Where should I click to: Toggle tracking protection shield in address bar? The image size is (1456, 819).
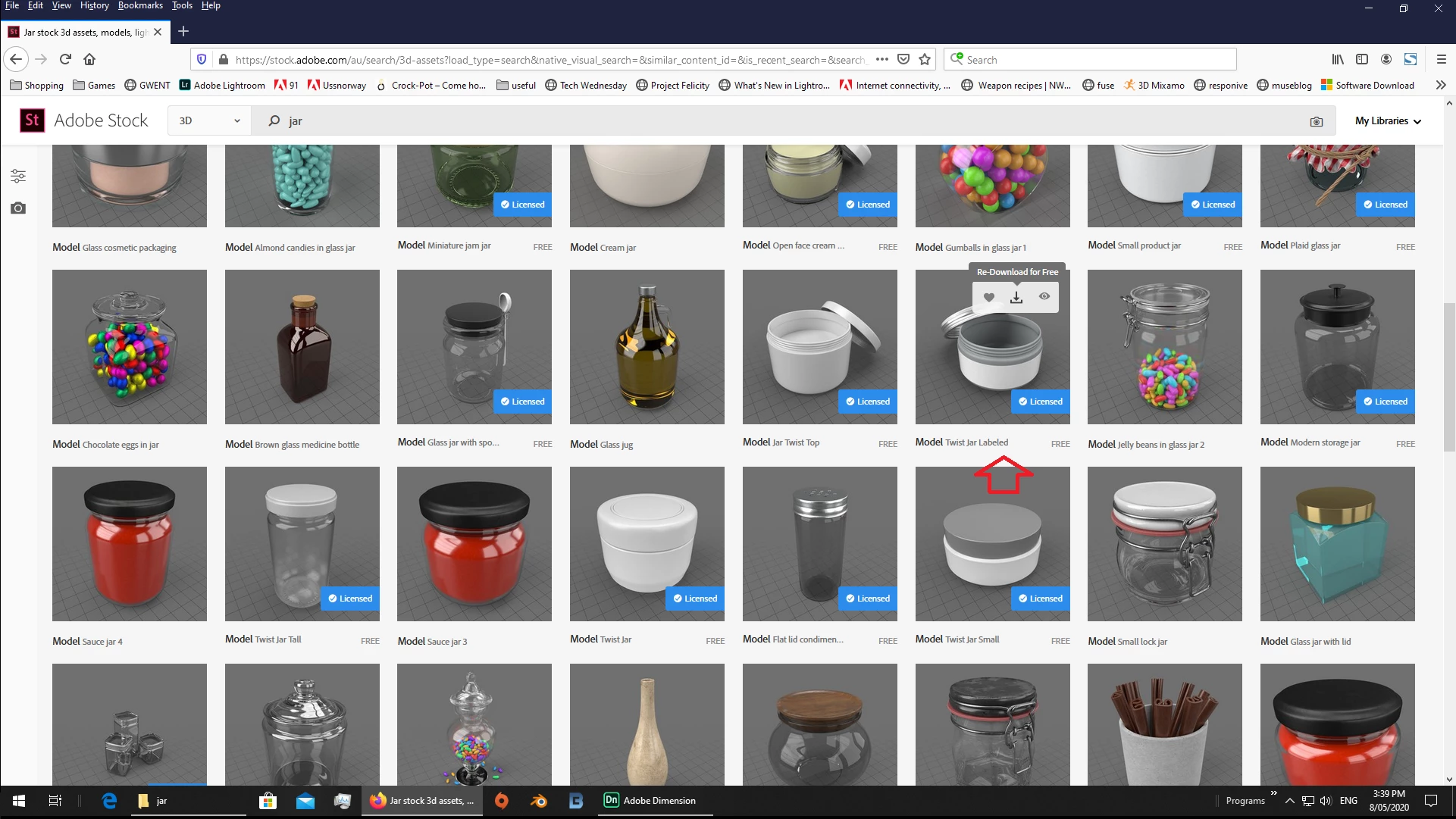pos(202,59)
